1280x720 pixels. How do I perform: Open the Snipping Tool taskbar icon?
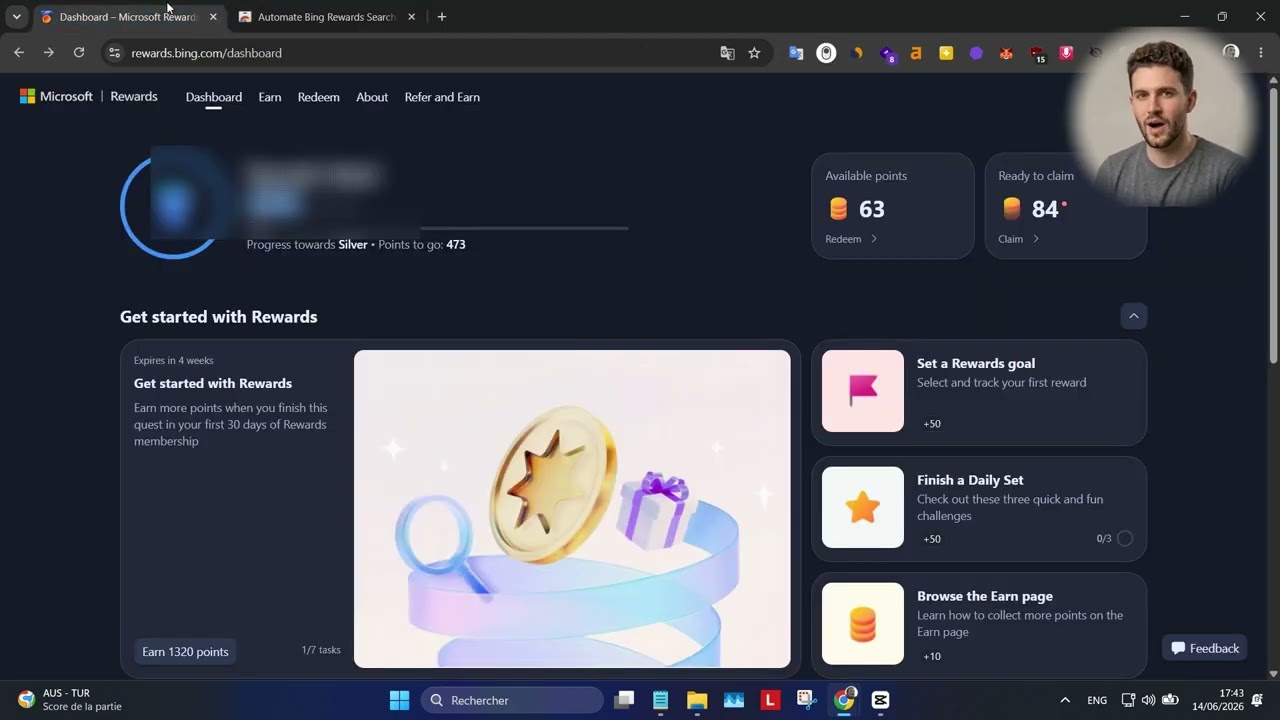pos(807,700)
